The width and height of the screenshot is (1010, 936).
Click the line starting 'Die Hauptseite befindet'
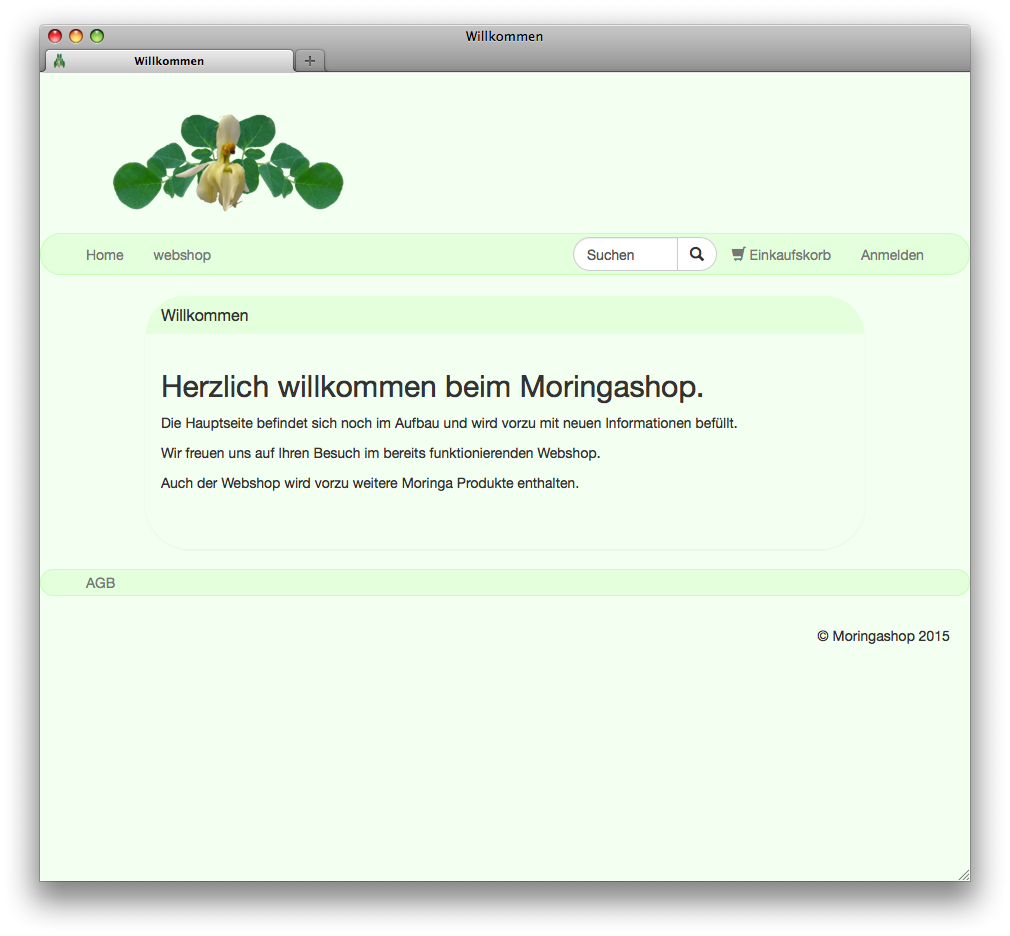coord(449,423)
